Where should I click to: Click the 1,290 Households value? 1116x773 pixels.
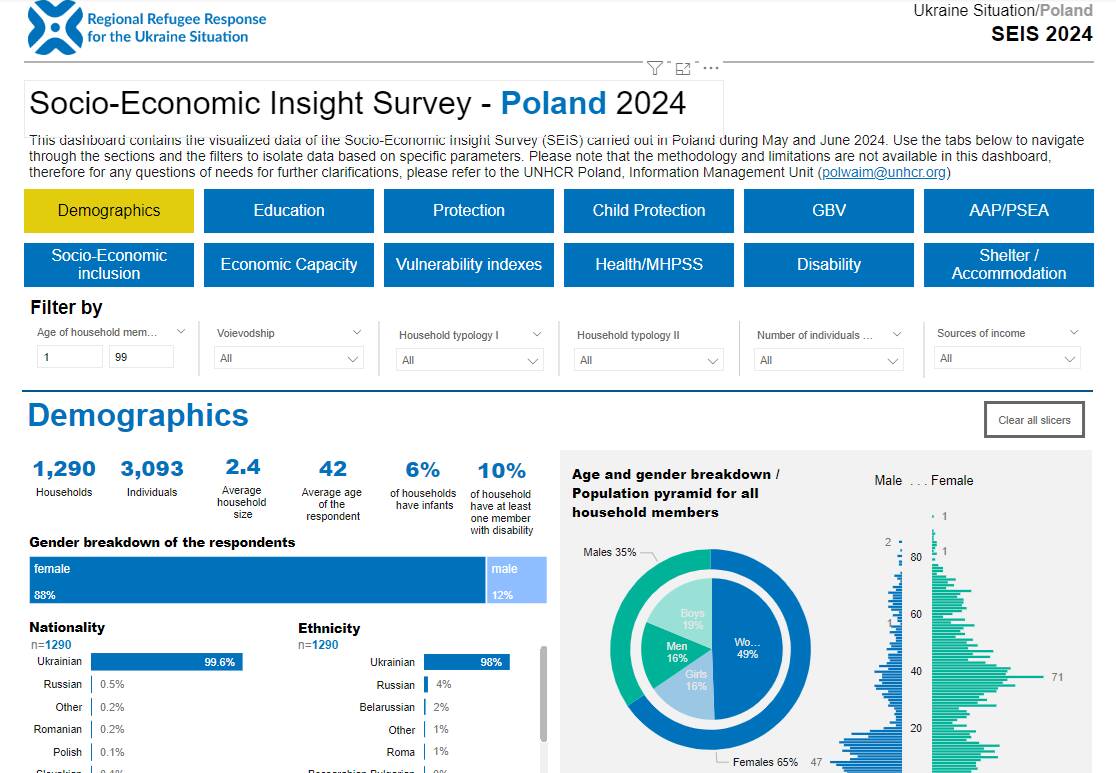tap(64, 468)
